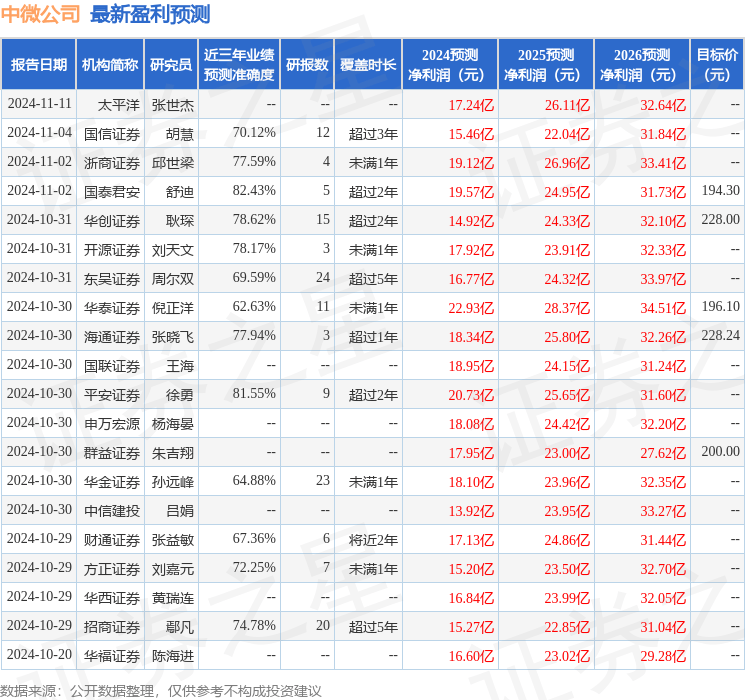Click target price 196.10
Viewport: 745px width, 700px height.
721,306
